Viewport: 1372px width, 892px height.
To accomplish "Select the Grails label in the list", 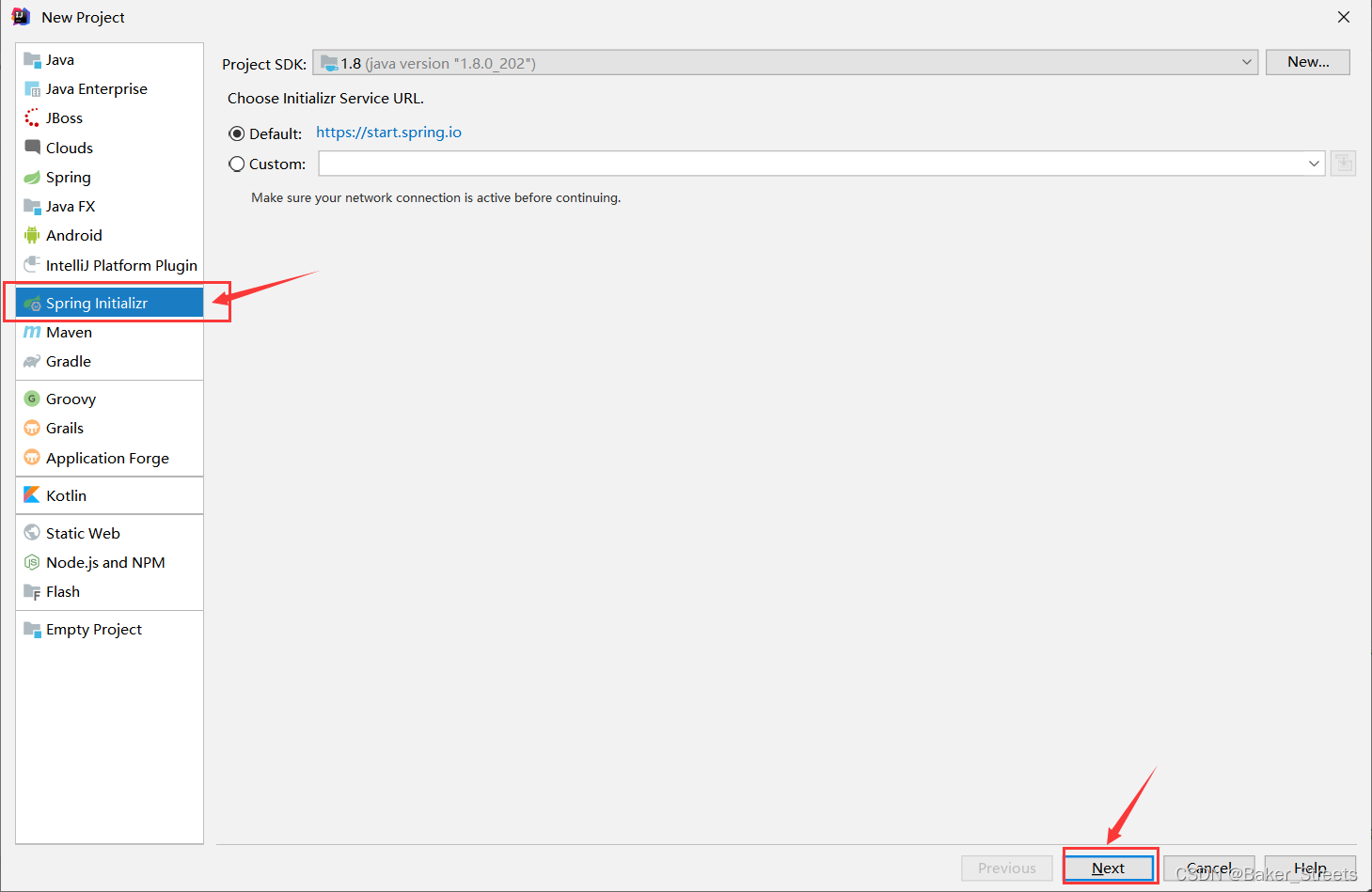I will pyautogui.click(x=65, y=429).
